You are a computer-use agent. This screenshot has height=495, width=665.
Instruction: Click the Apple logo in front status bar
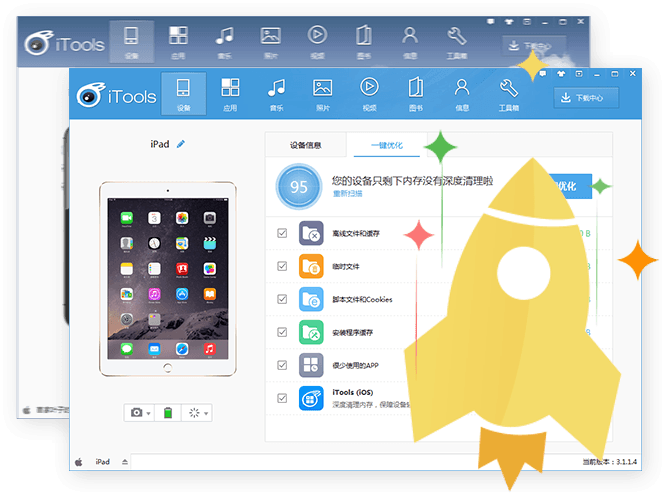[x=78, y=462]
